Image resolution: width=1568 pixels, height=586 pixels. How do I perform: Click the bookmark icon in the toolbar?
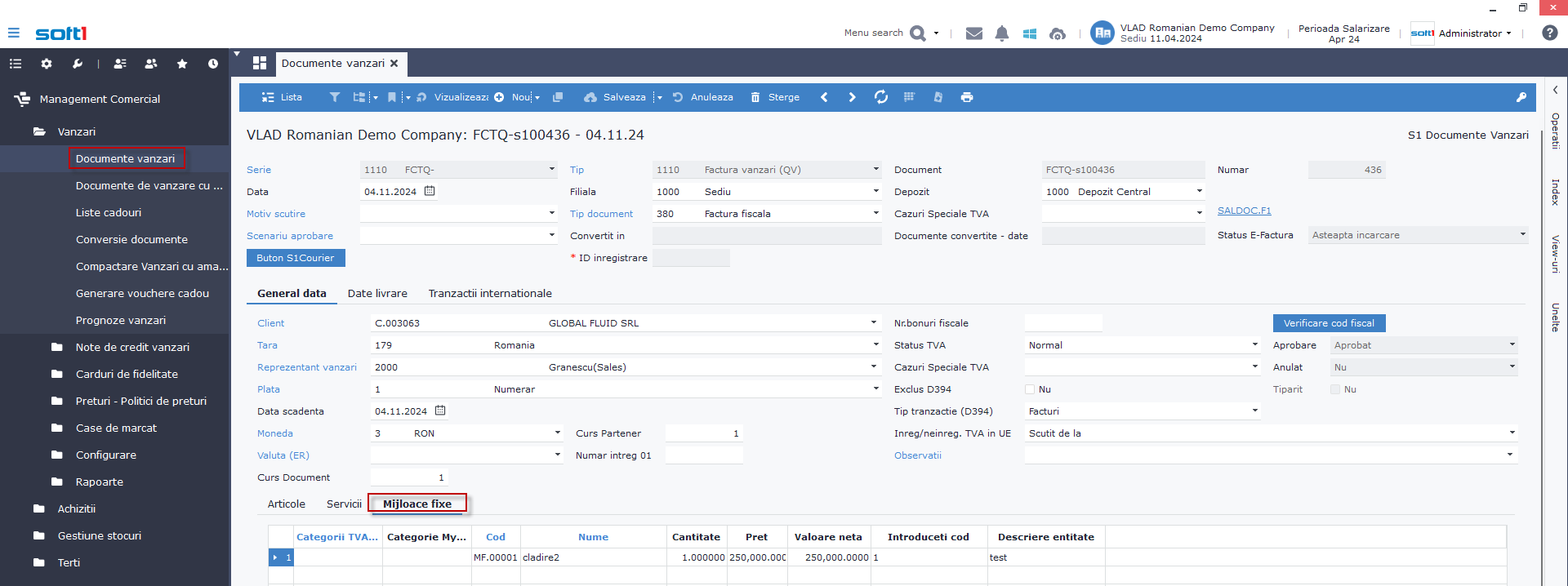(392, 97)
